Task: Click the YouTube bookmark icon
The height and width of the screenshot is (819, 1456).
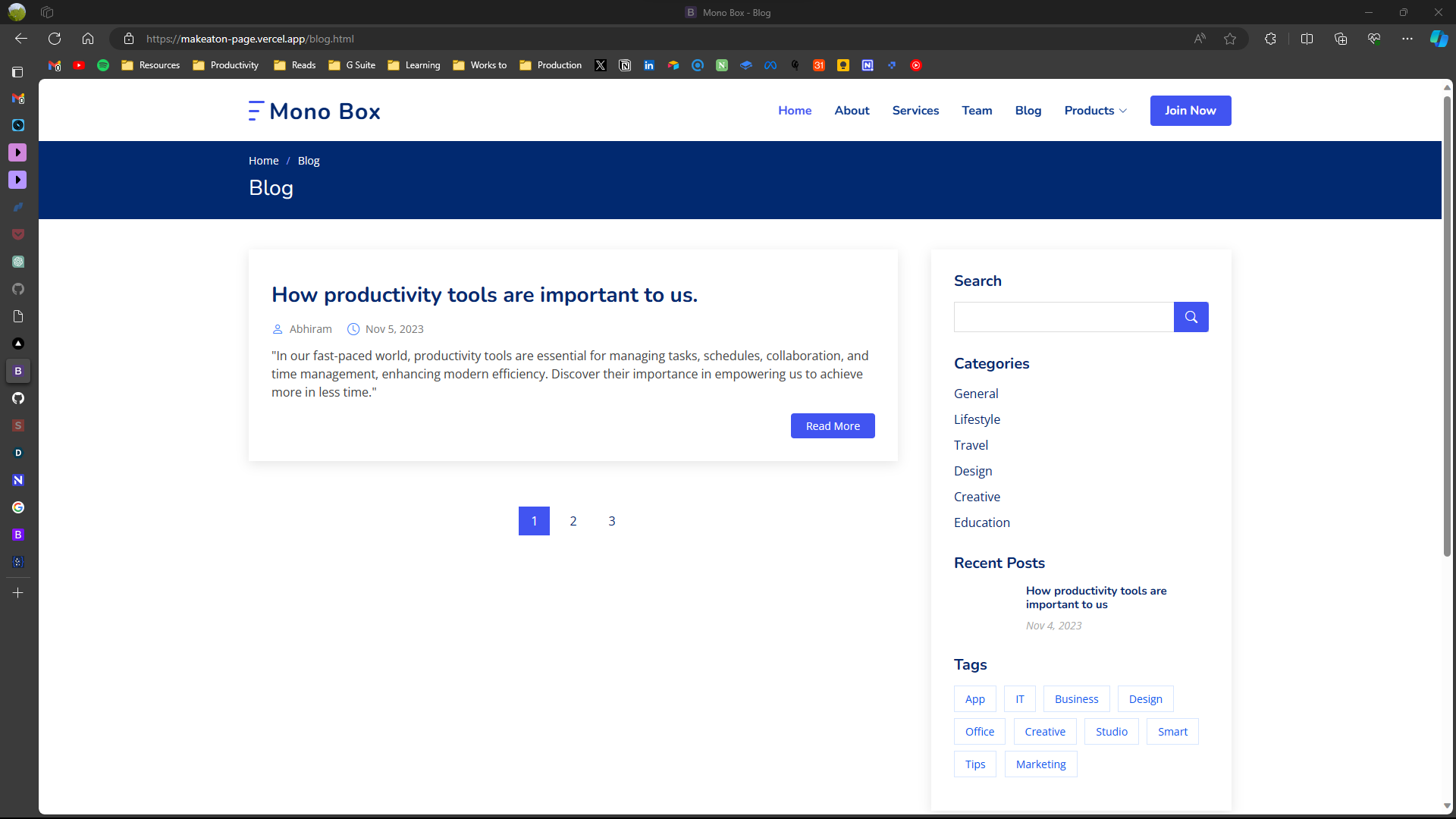Action: point(79,65)
